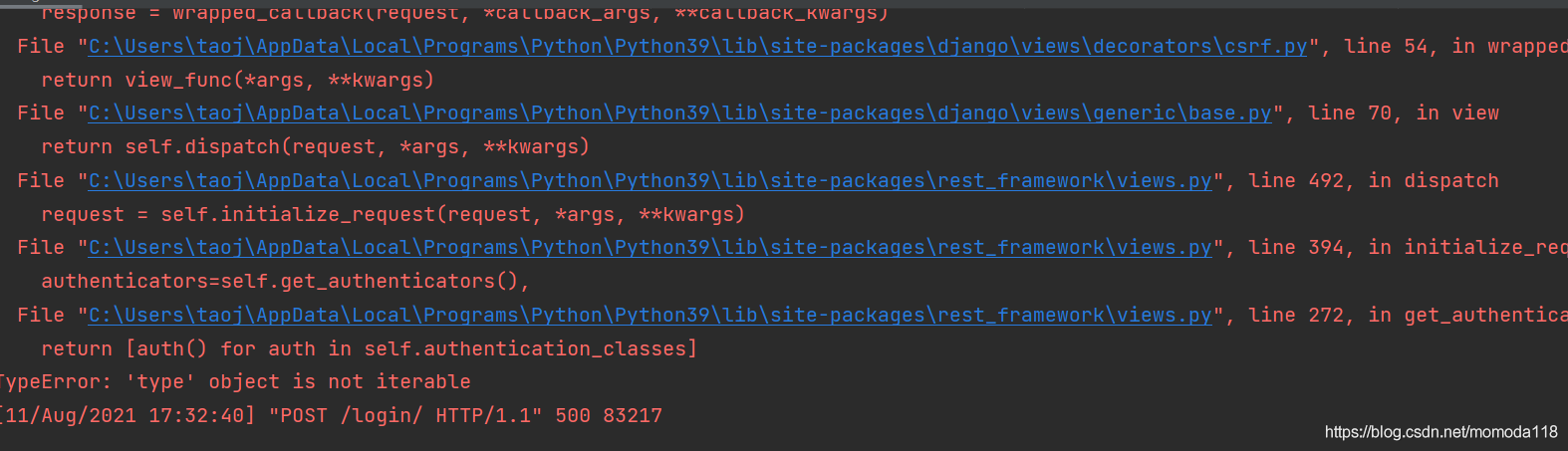The image size is (1568, 451).
Task: Click the 'authenticators=self.get_authenticators()' line
Action: [x=285, y=282]
